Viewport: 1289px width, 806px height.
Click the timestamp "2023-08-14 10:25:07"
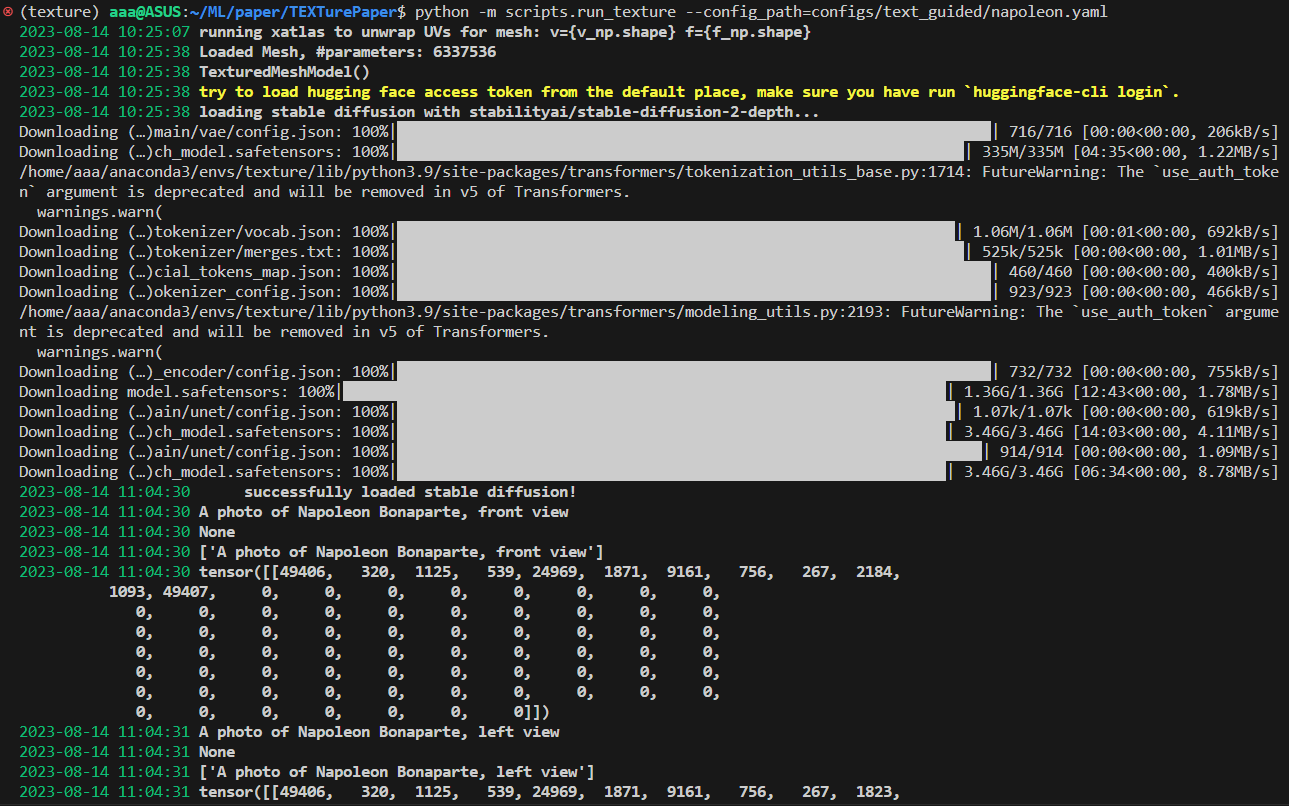coord(104,32)
